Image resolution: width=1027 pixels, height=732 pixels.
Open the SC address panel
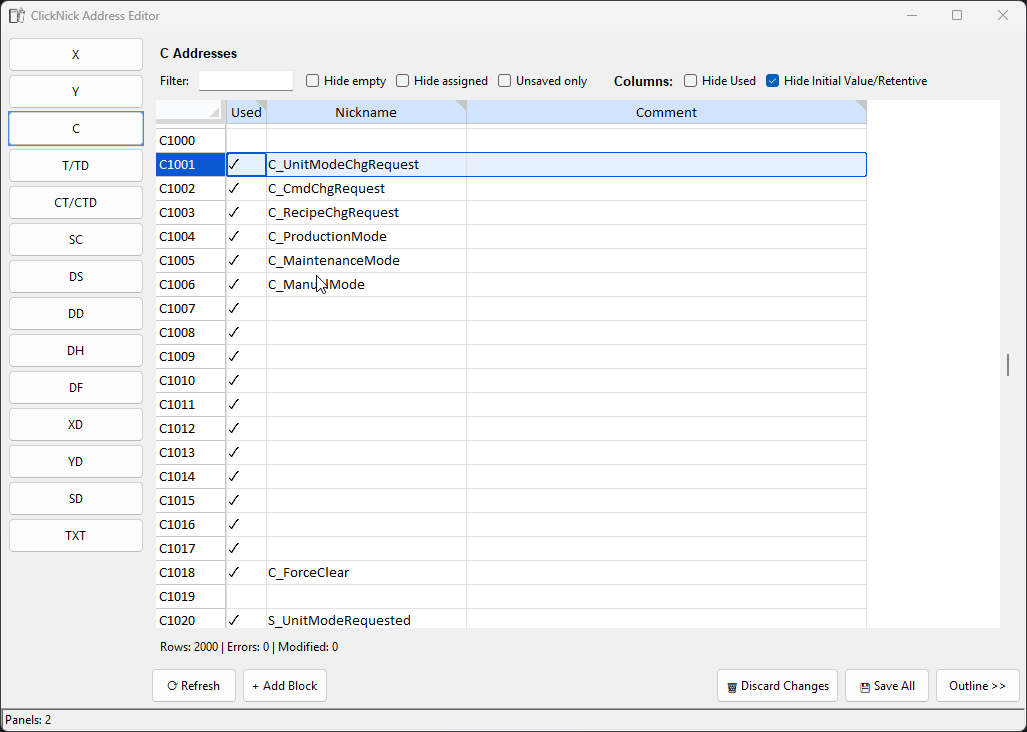tap(76, 240)
